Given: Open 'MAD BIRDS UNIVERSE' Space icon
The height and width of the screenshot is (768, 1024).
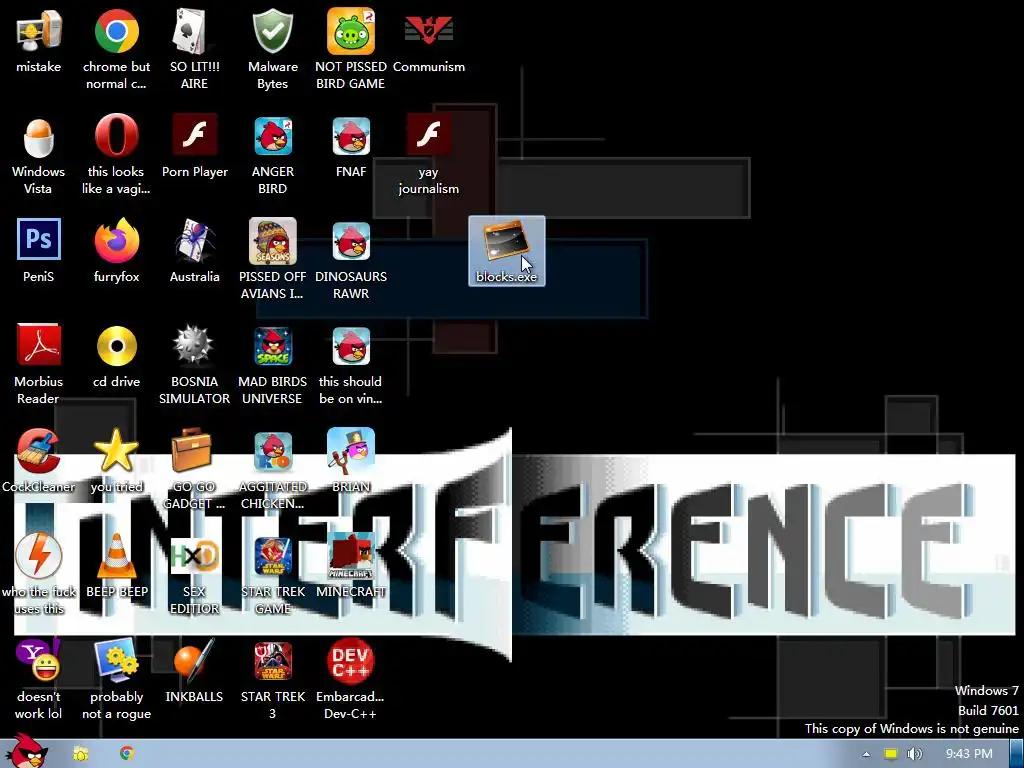Looking at the screenshot, I should click(x=272, y=346).
